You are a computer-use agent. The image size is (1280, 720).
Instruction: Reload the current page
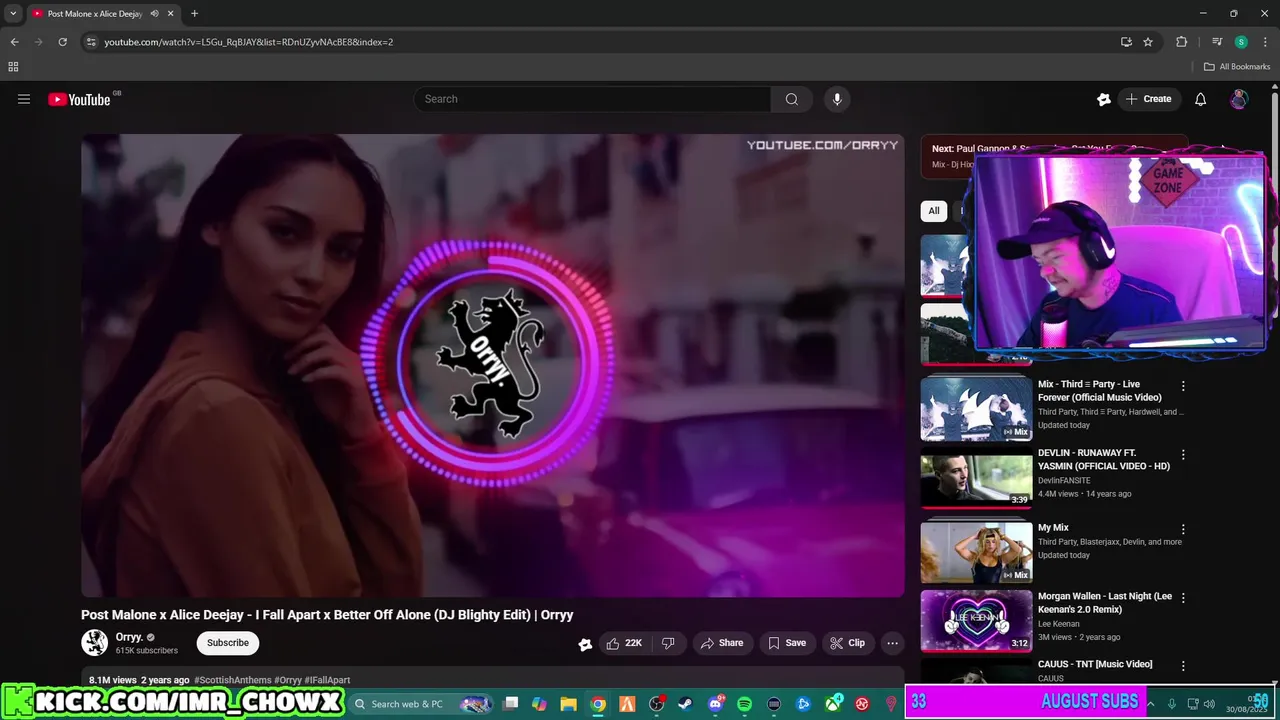pyautogui.click(x=62, y=42)
